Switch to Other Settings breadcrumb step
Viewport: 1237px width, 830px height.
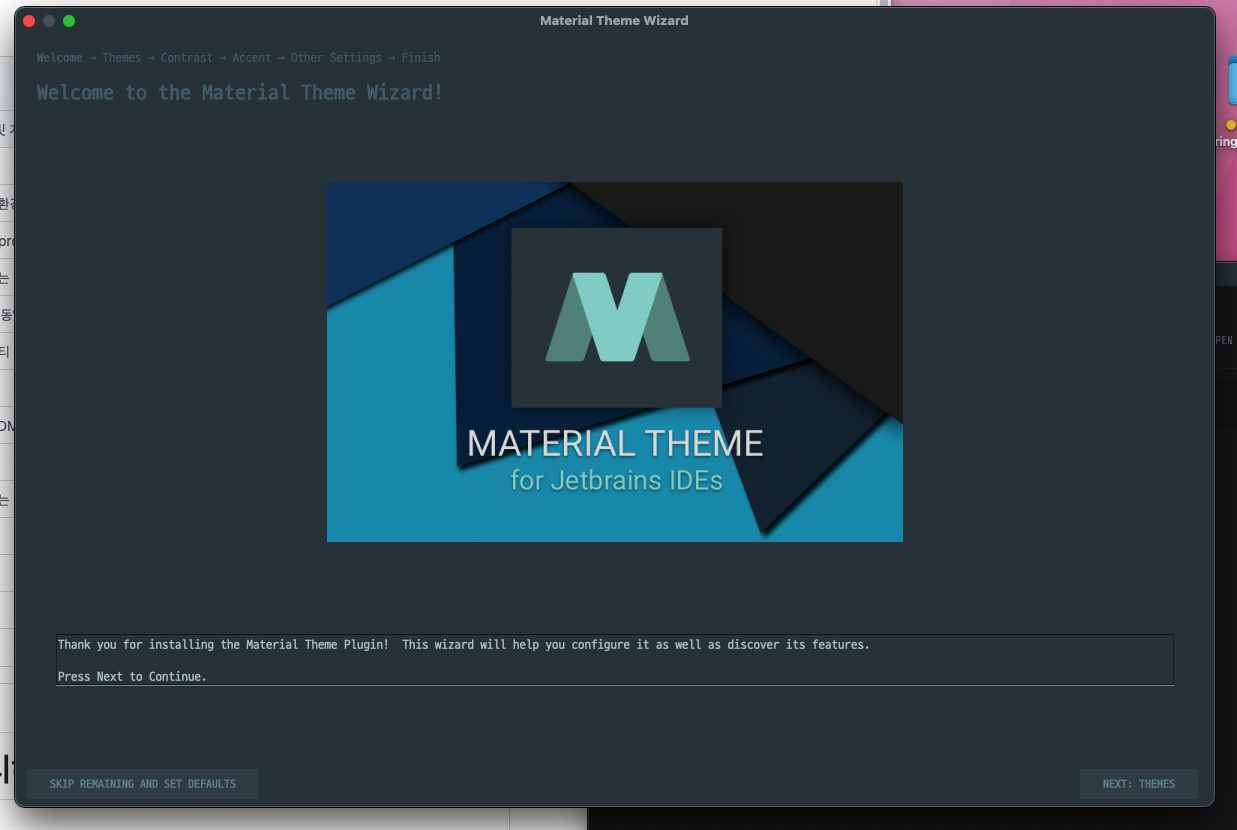pyautogui.click(x=336, y=58)
